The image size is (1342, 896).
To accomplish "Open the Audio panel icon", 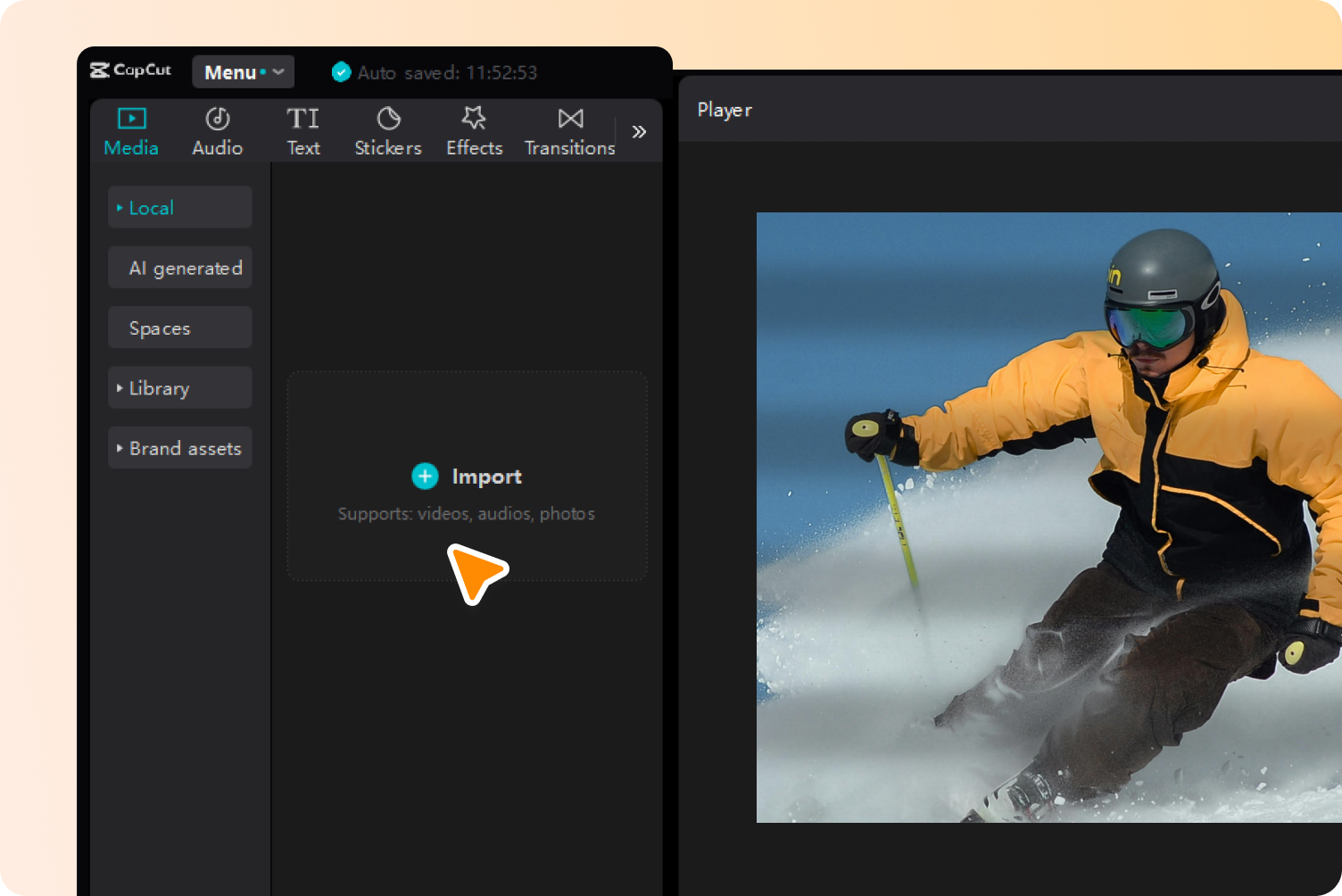I will click(217, 118).
